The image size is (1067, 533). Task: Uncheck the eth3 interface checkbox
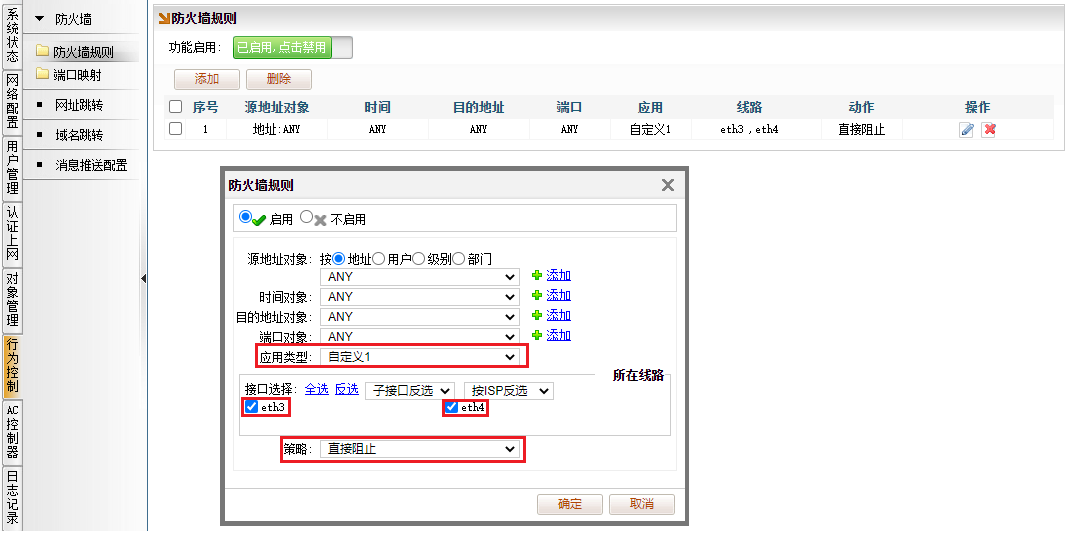pos(252,407)
